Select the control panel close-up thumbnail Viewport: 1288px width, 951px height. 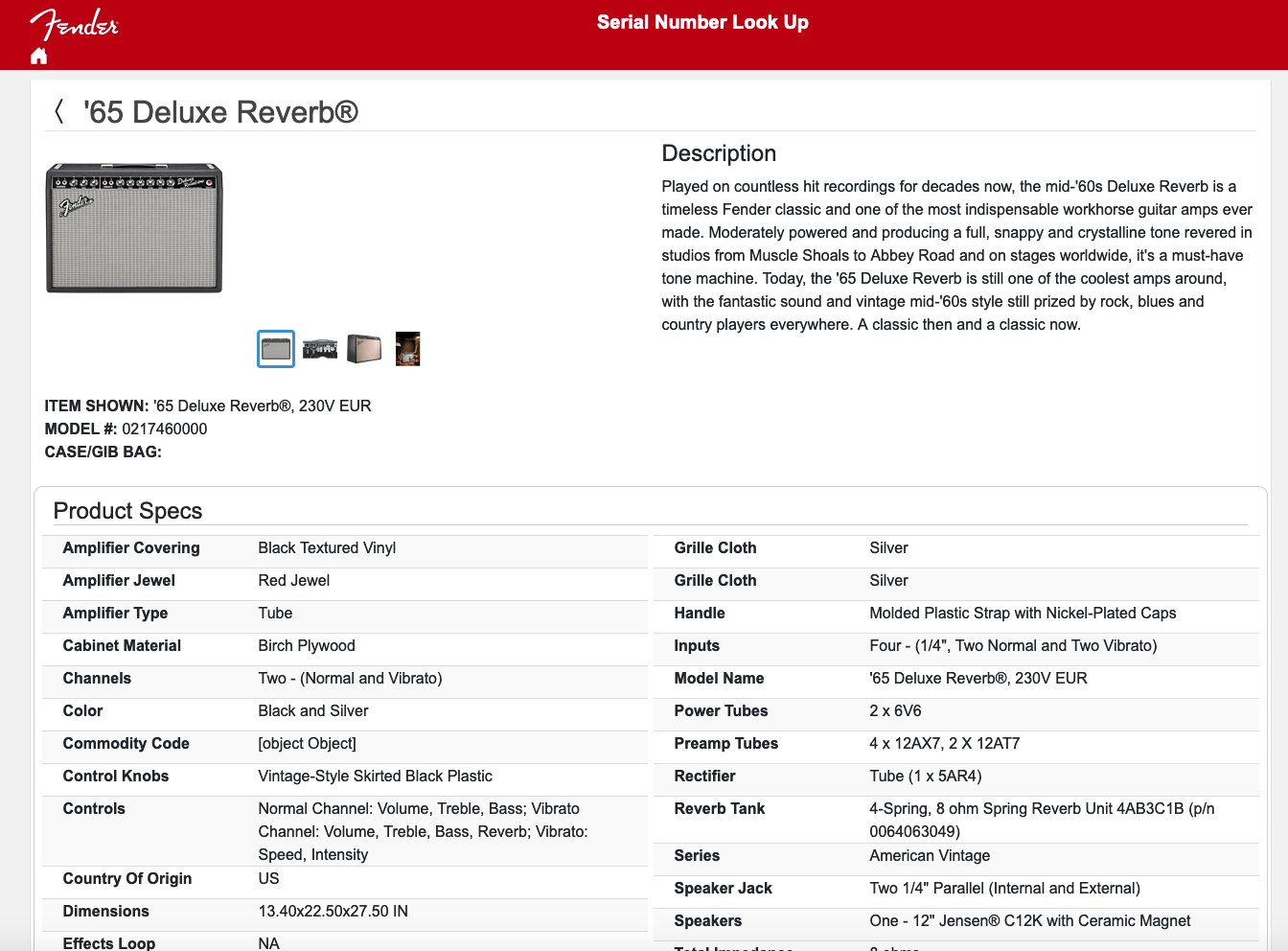tap(320, 349)
